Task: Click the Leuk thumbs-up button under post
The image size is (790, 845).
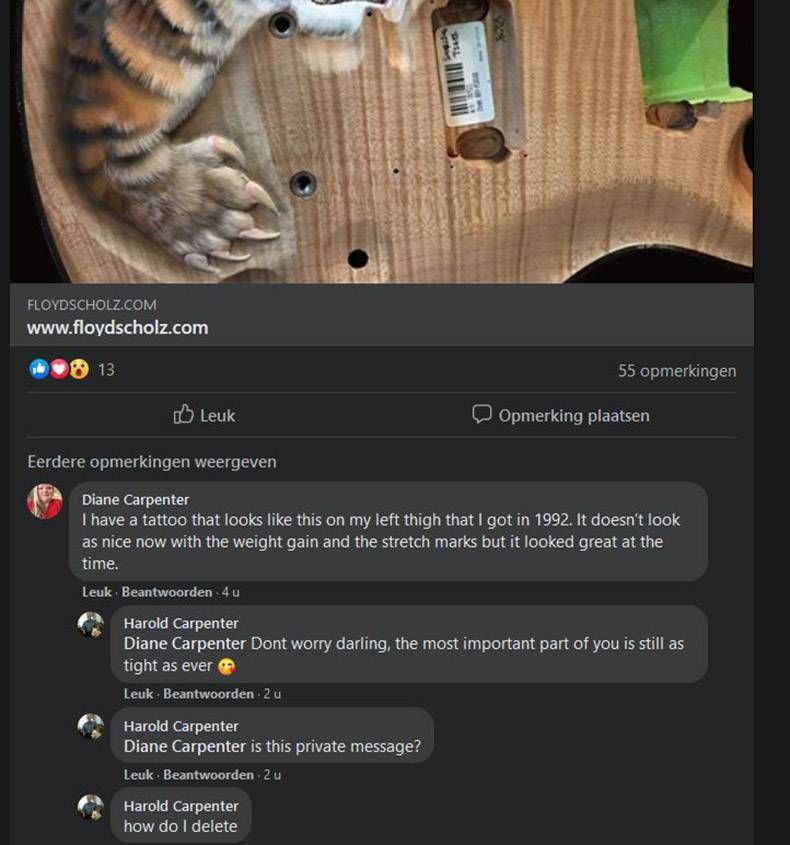Action: 204,415
